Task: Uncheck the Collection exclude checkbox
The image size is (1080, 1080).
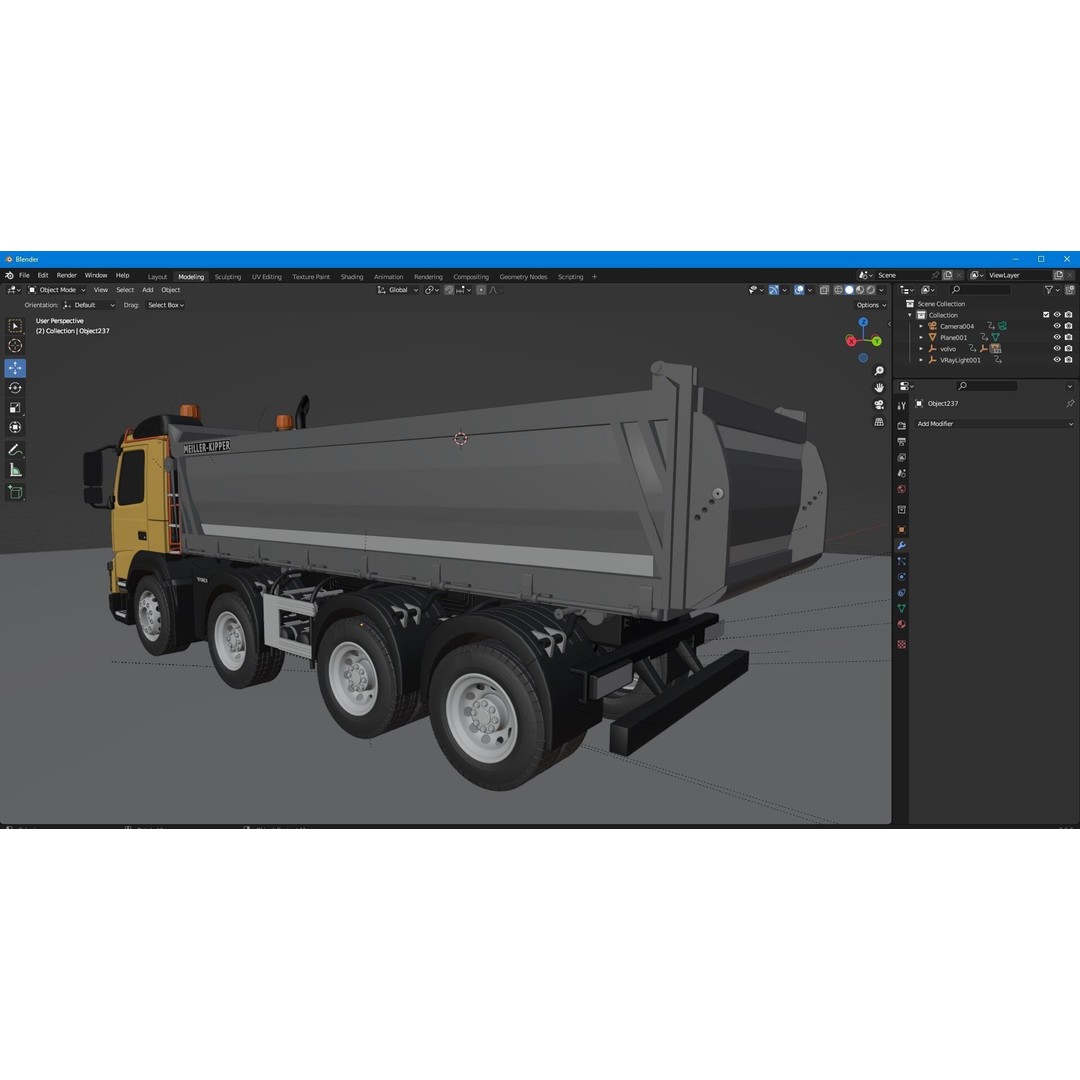Action: click(1046, 315)
